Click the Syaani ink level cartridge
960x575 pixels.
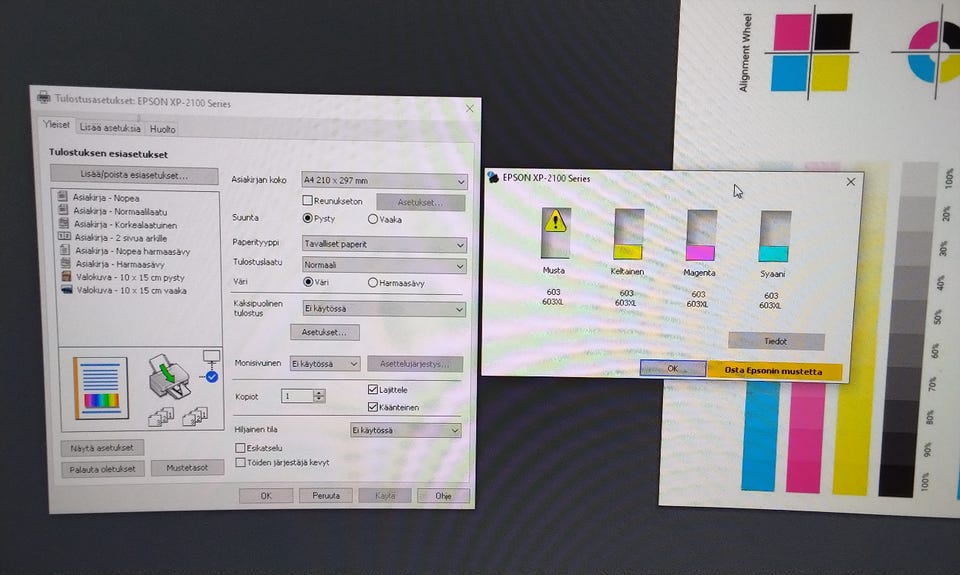[x=774, y=237]
